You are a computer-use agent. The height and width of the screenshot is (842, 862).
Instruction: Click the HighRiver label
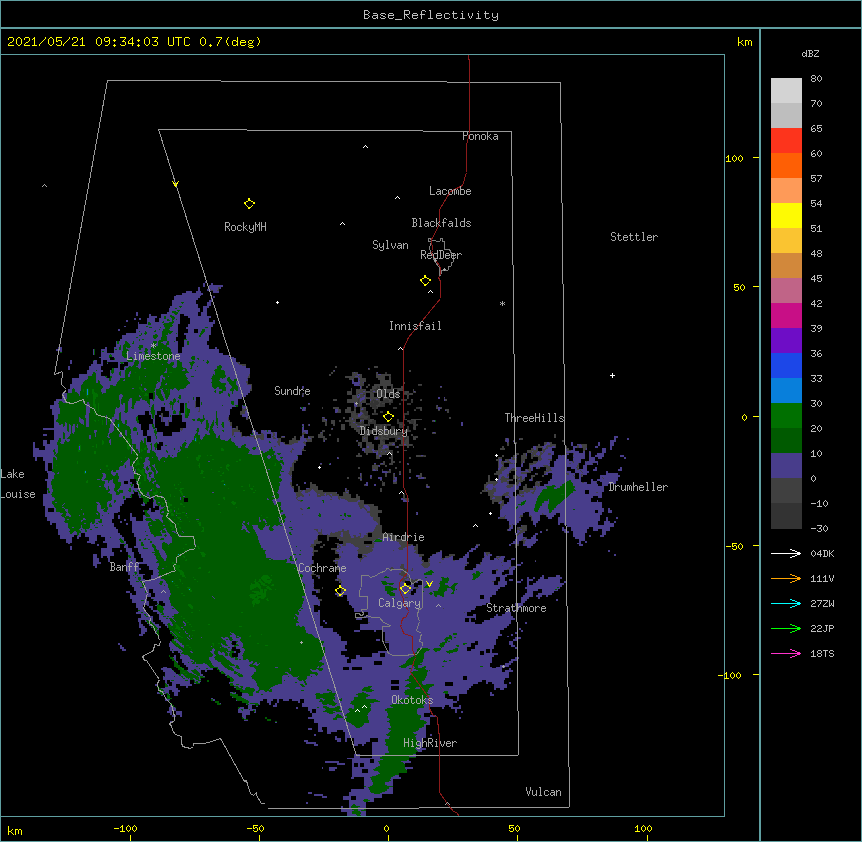point(430,743)
